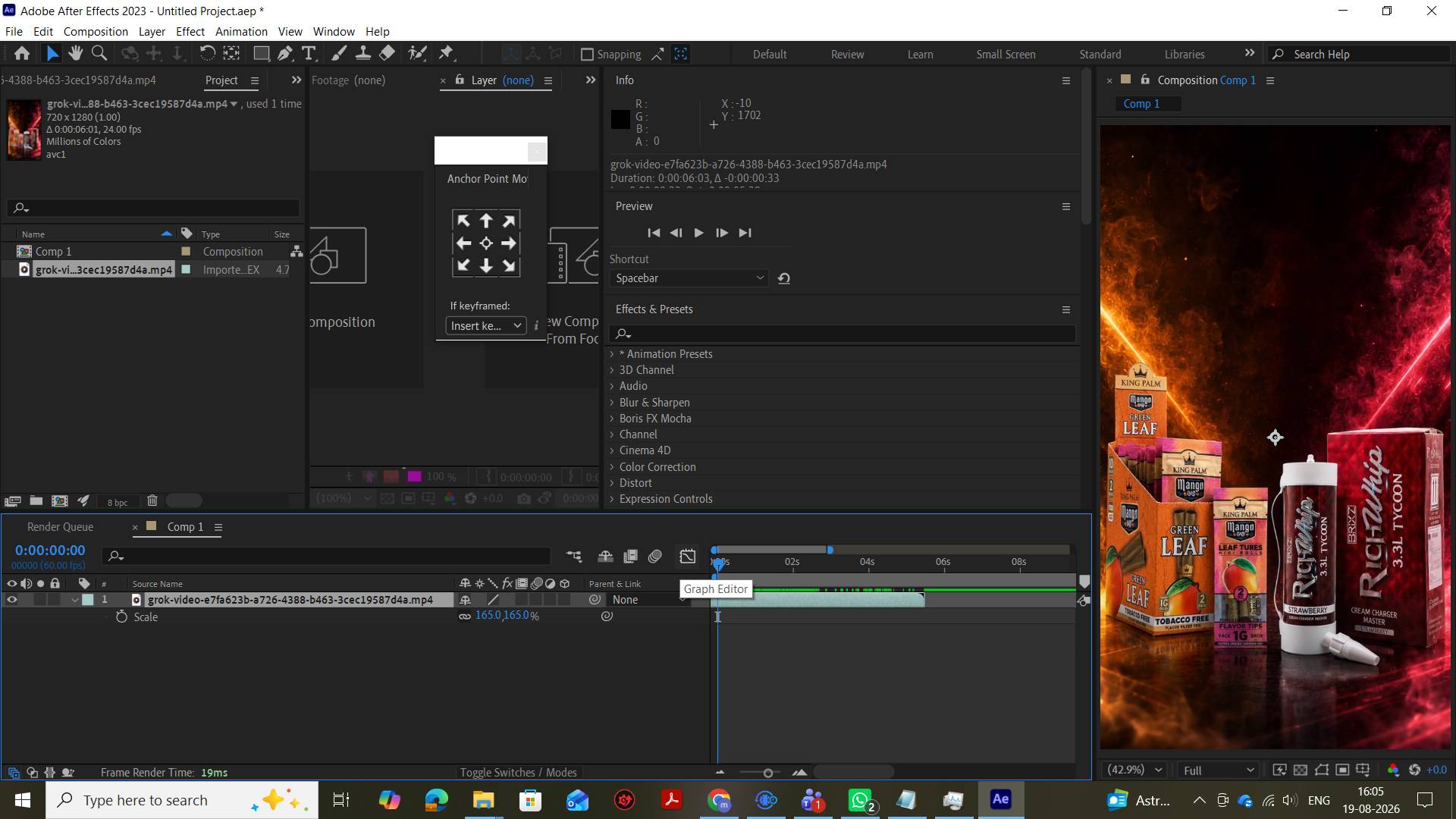Click the timeline zoom slider handle
The image size is (1456, 819).
[x=768, y=773]
